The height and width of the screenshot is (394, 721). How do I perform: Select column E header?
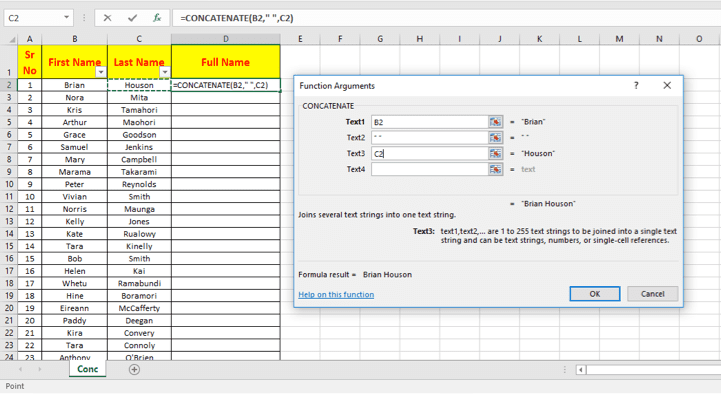click(x=300, y=39)
